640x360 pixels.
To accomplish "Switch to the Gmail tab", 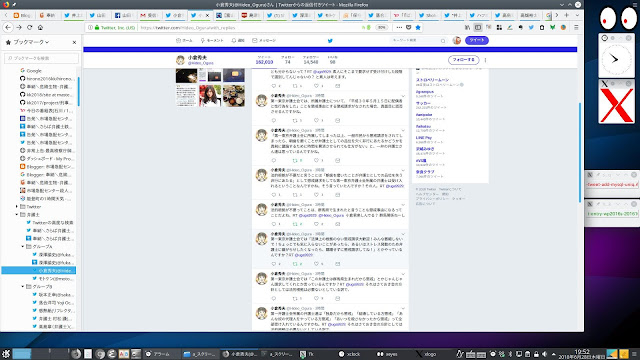I will [149, 15].
